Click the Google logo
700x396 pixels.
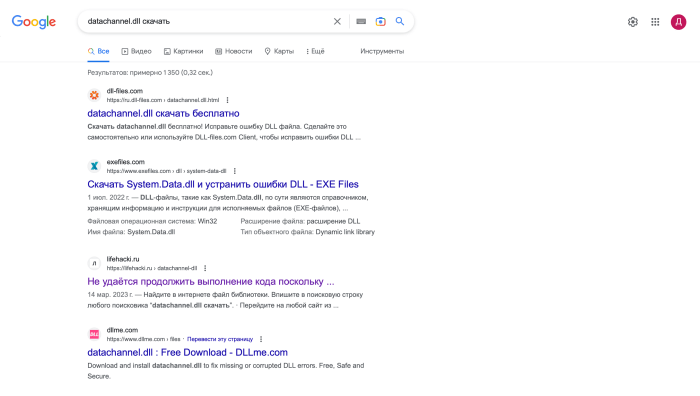coord(34,21)
